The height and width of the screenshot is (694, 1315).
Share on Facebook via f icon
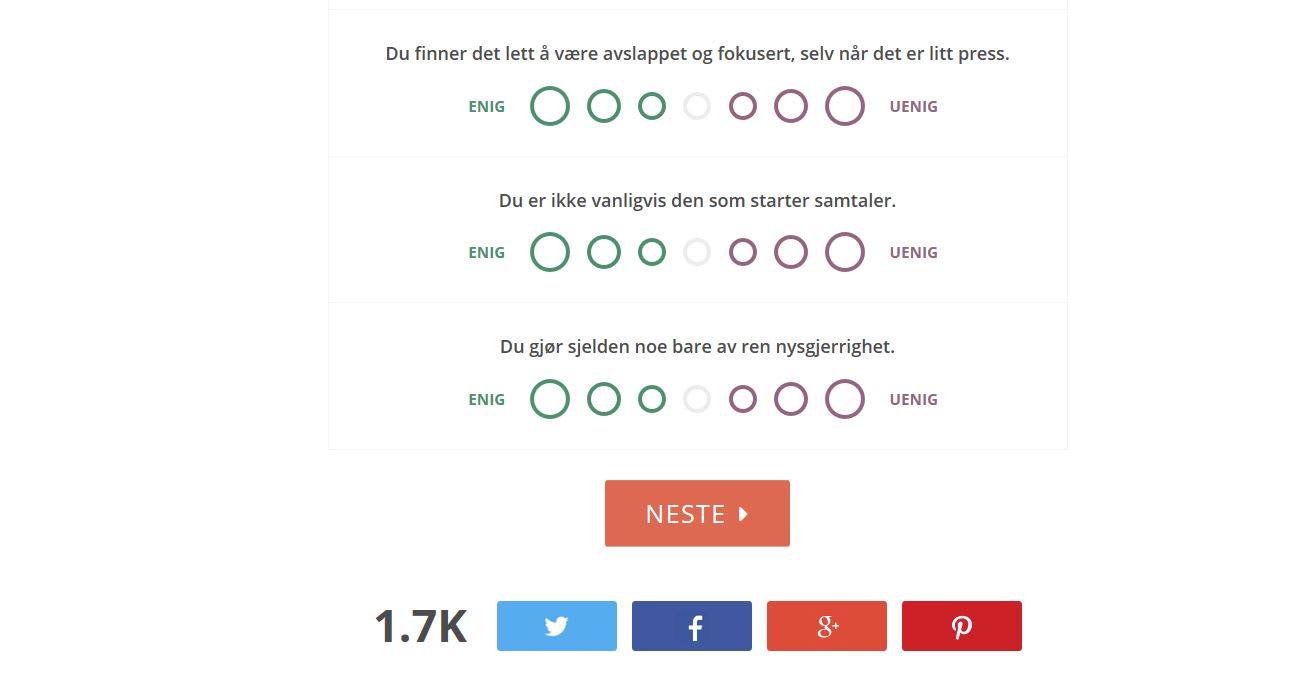[x=692, y=626]
